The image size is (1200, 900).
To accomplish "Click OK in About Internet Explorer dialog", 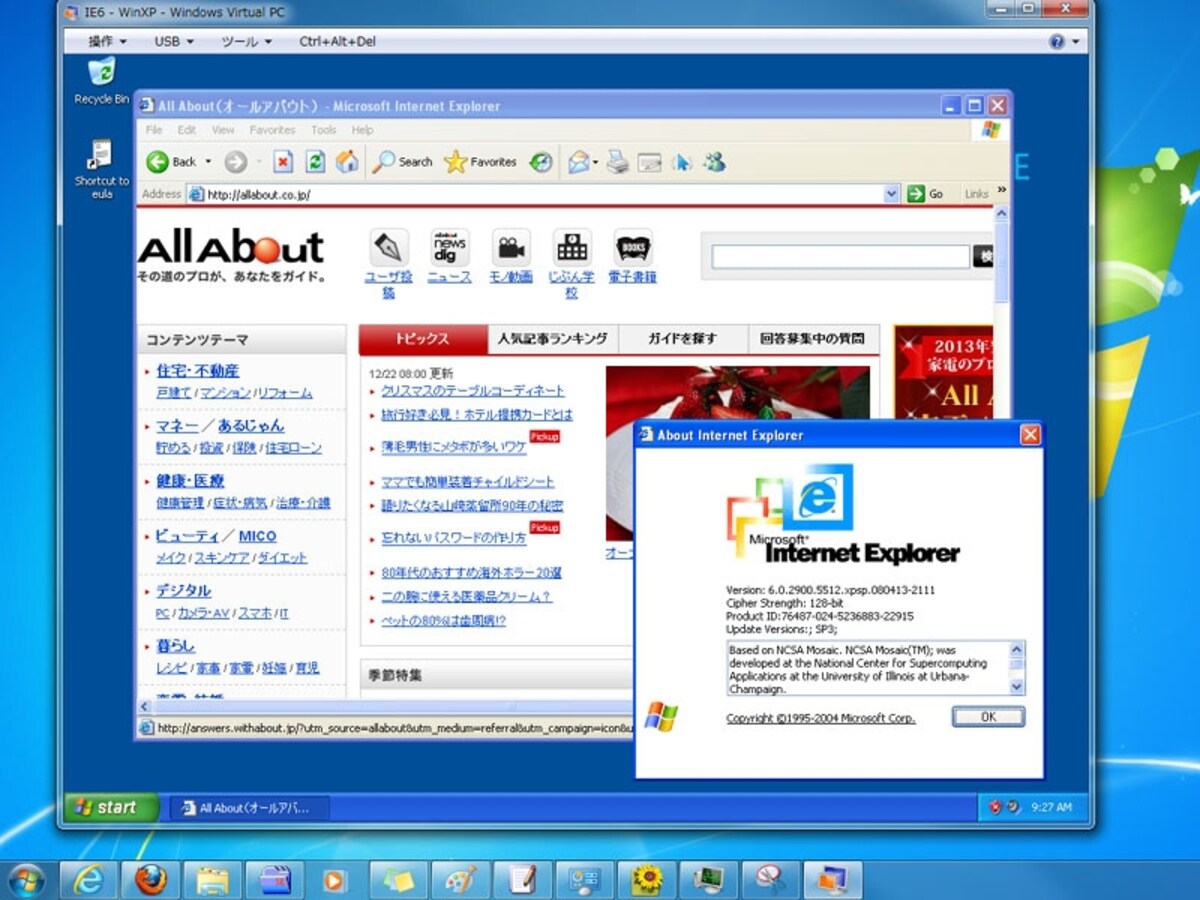I will pyautogui.click(x=988, y=717).
